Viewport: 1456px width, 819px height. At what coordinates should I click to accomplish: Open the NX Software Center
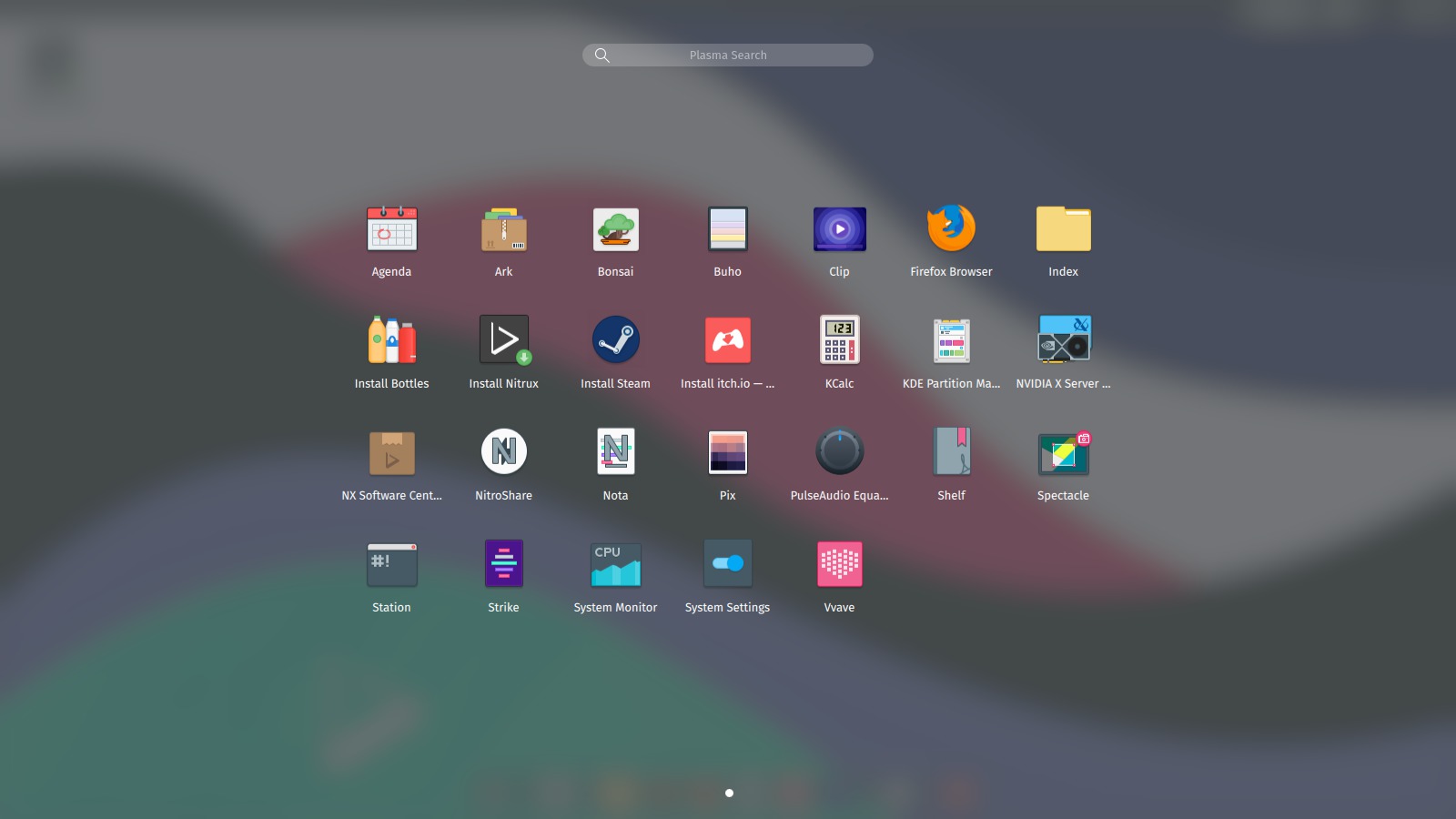tap(391, 452)
